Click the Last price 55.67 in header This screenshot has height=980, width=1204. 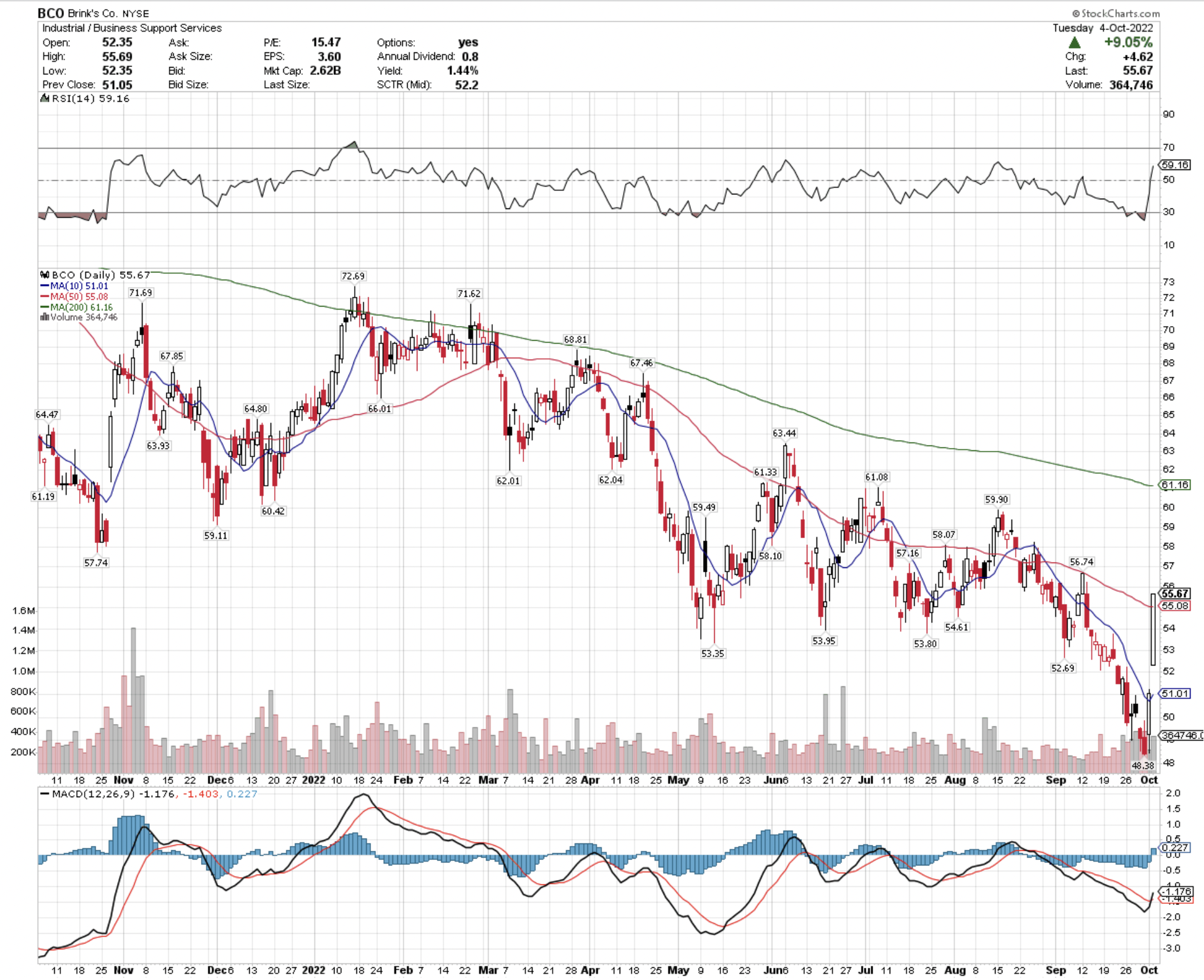(x=1138, y=71)
